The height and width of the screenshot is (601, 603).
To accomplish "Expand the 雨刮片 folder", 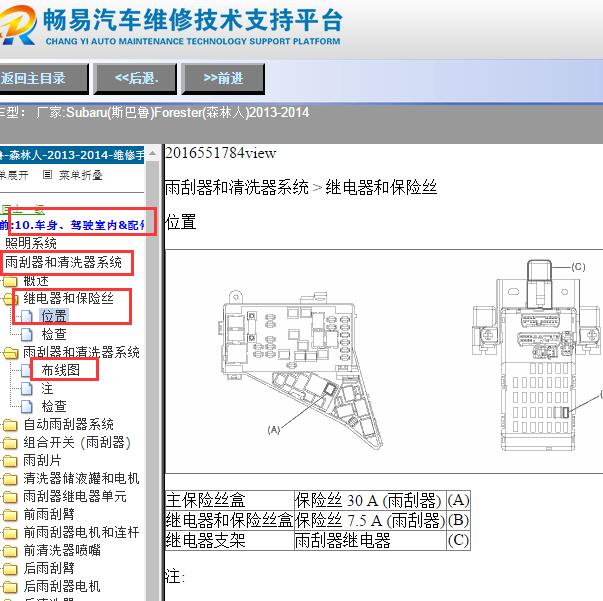I will [42, 460].
